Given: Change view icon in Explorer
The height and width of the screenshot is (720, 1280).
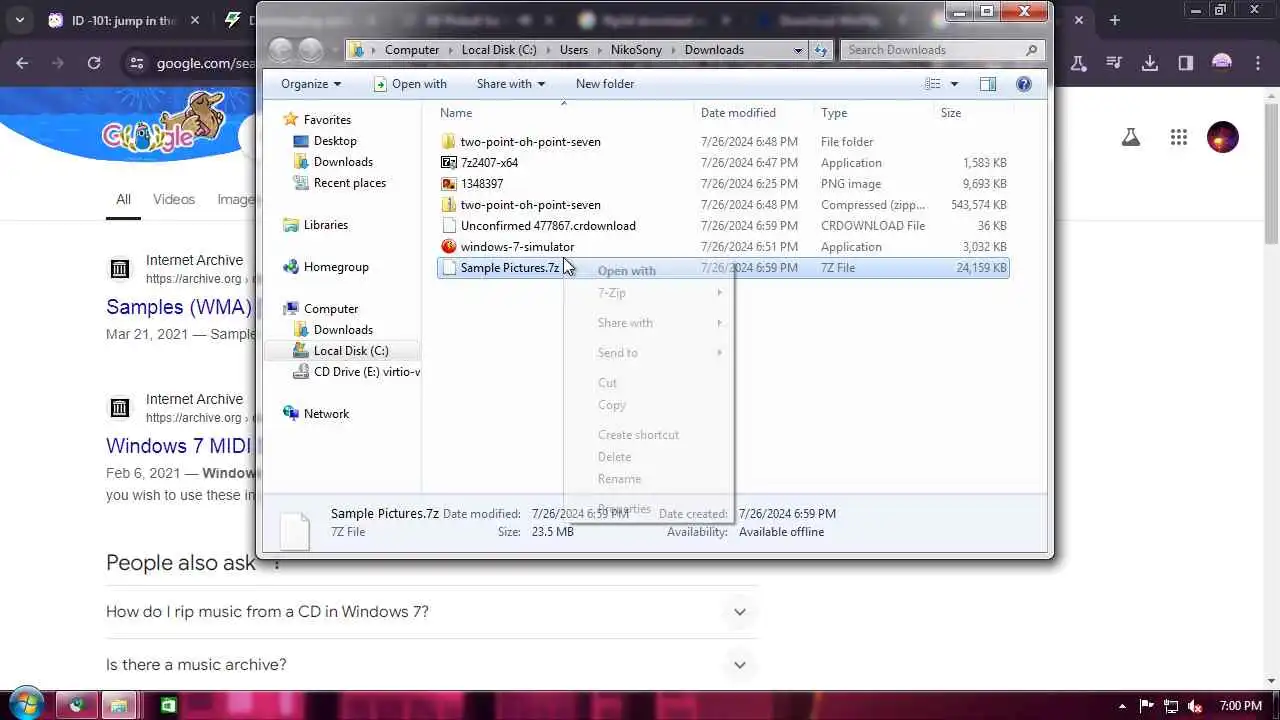Looking at the screenshot, I should [x=933, y=84].
